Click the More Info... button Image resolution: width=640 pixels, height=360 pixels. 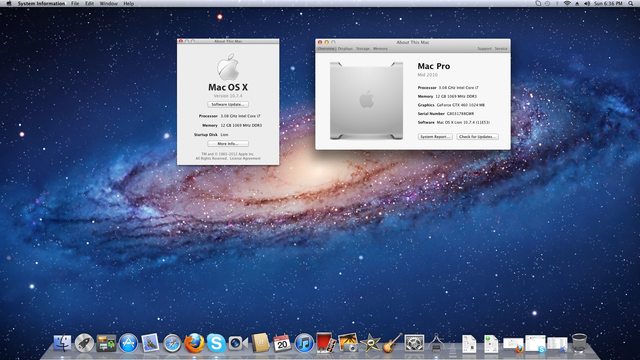[x=228, y=144]
